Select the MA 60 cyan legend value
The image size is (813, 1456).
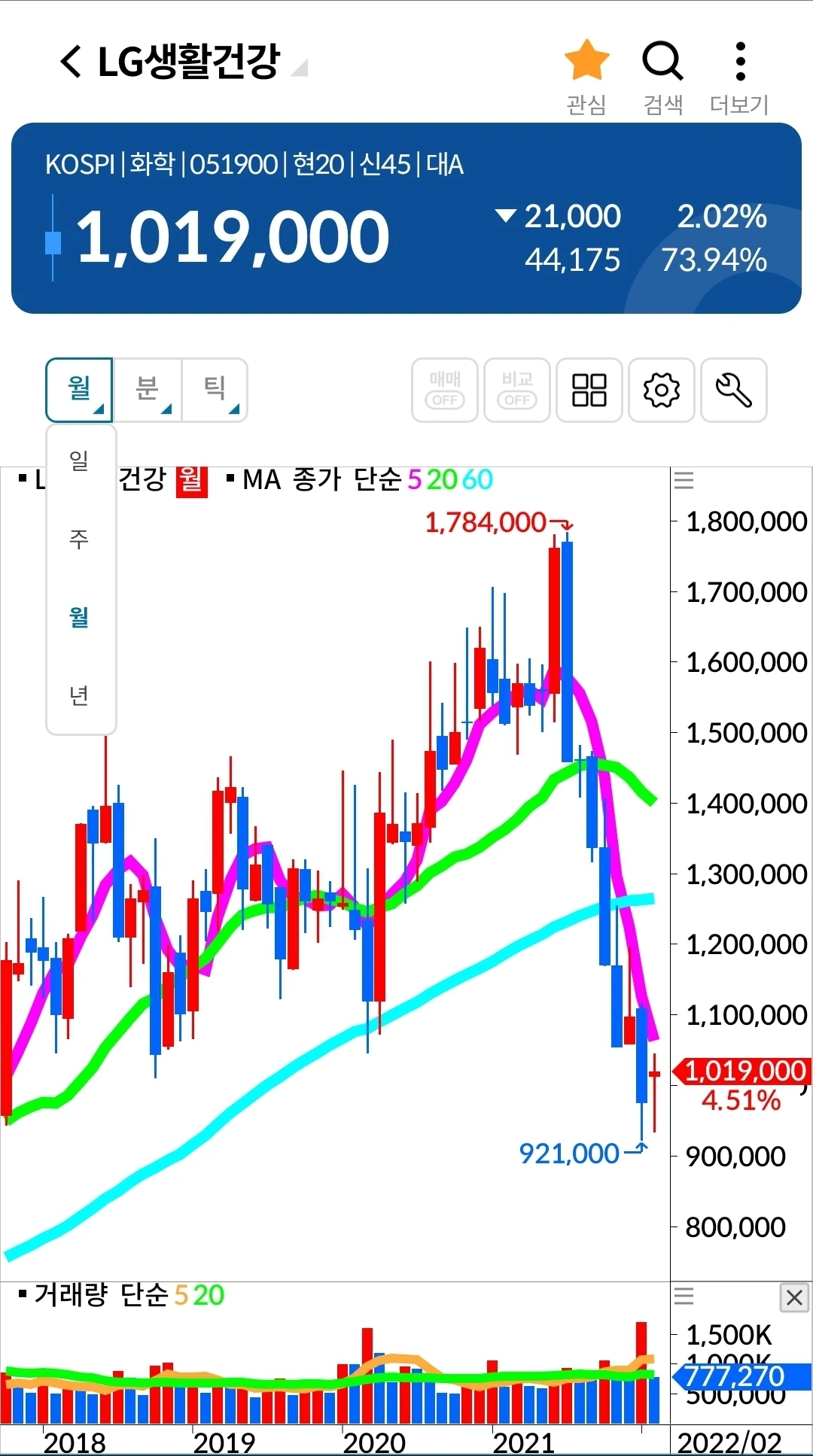pos(477,479)
